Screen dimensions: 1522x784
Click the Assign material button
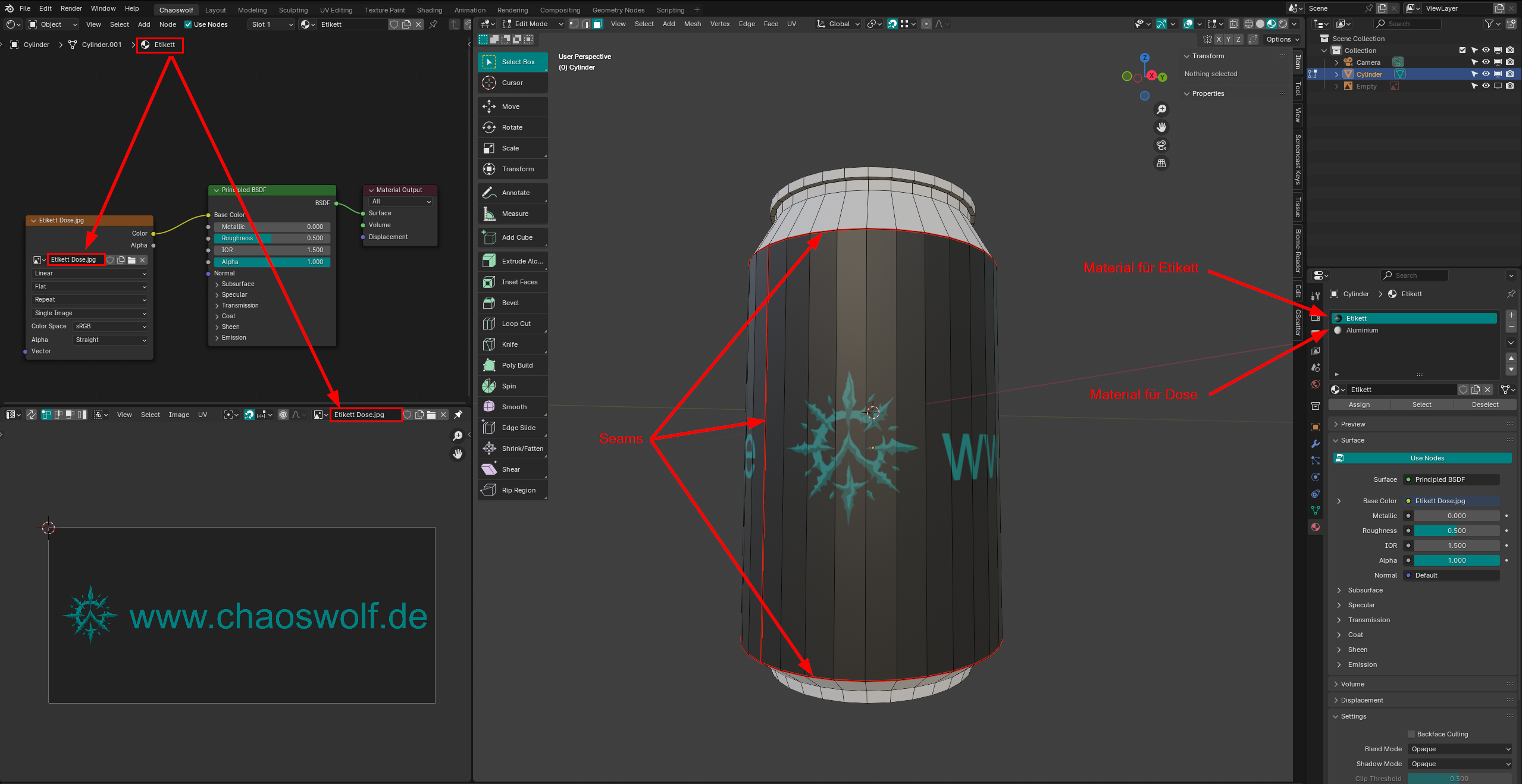[x=1359, y=404]
